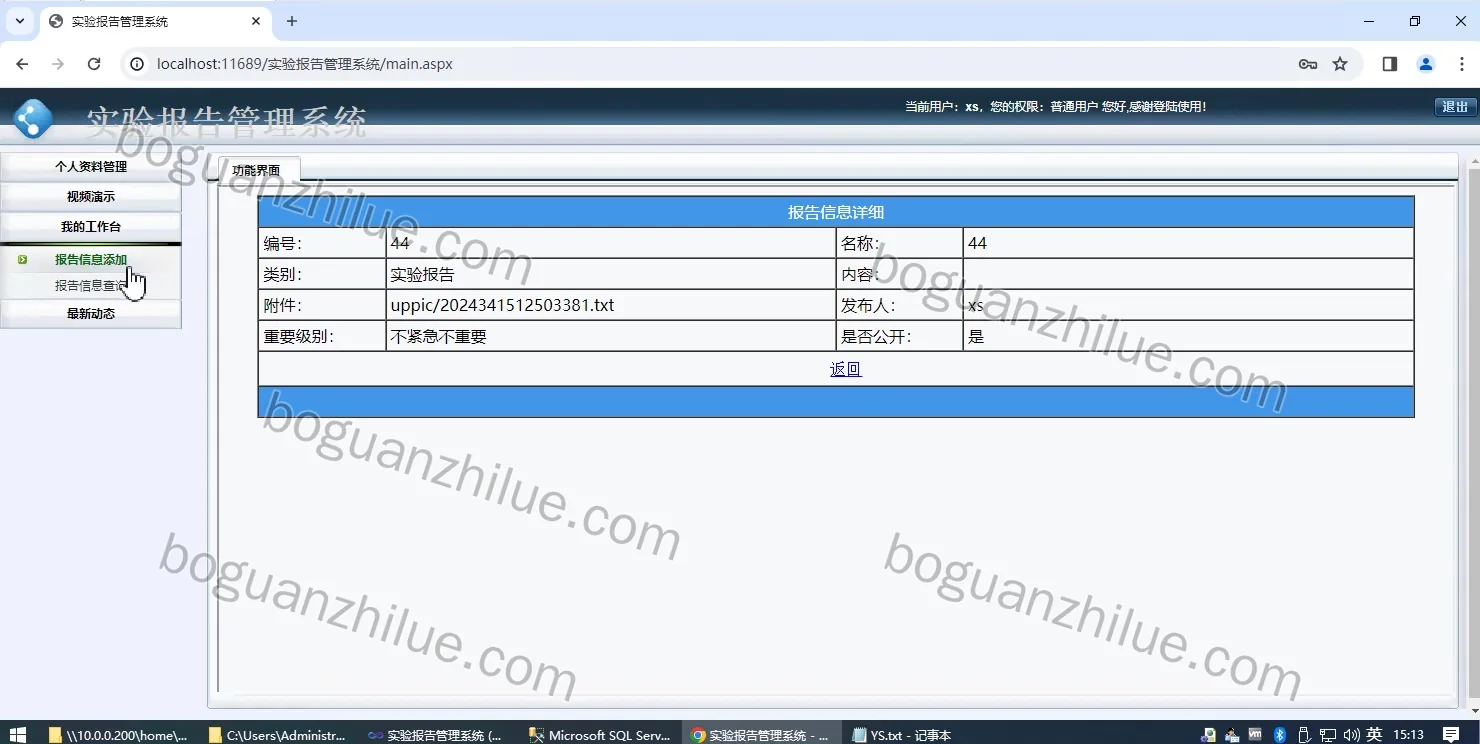Open a new browser tab
The width and height of the screenshot is (1480, 744).
point(292,21)
